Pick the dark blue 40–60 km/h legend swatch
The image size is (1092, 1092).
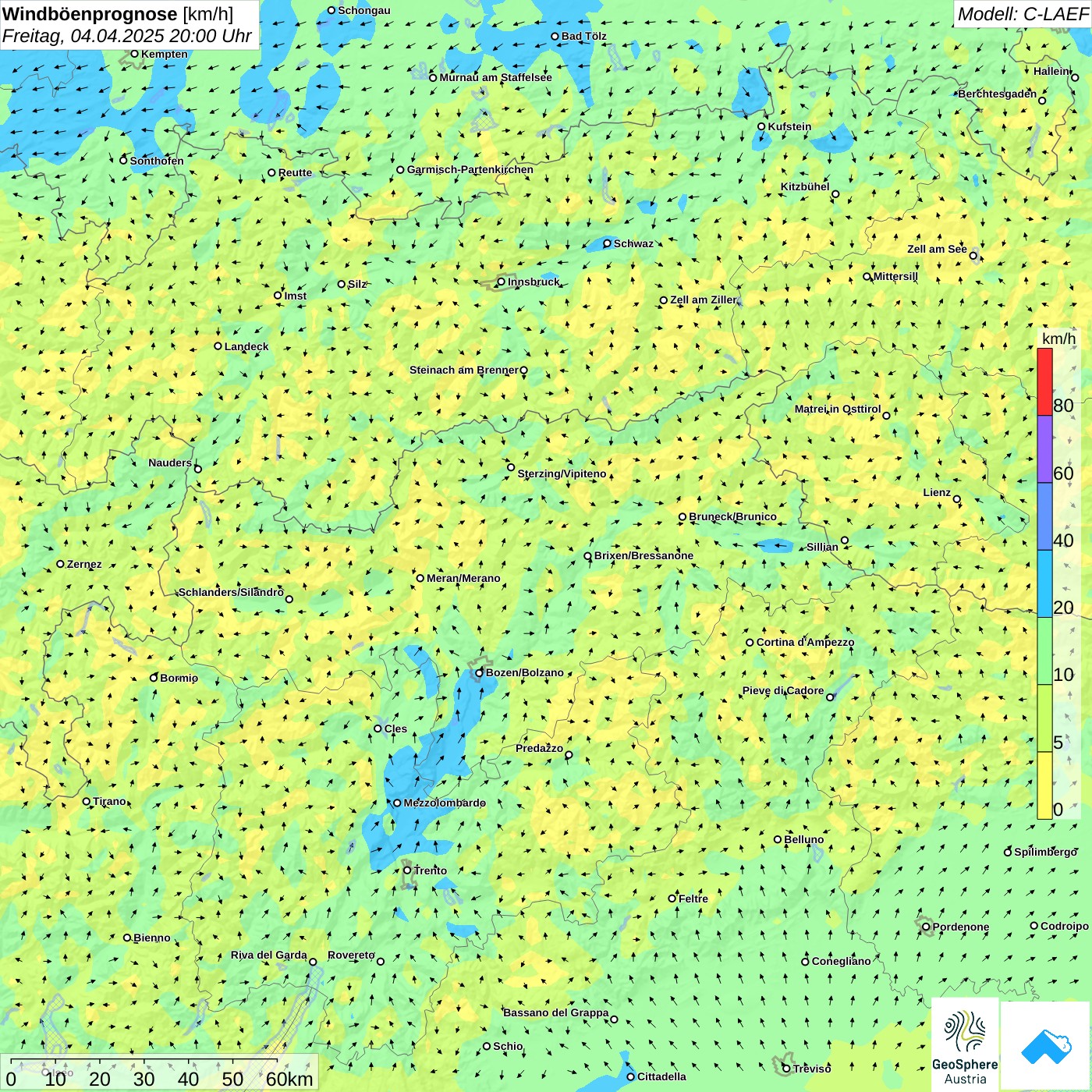pos(1044,516)
